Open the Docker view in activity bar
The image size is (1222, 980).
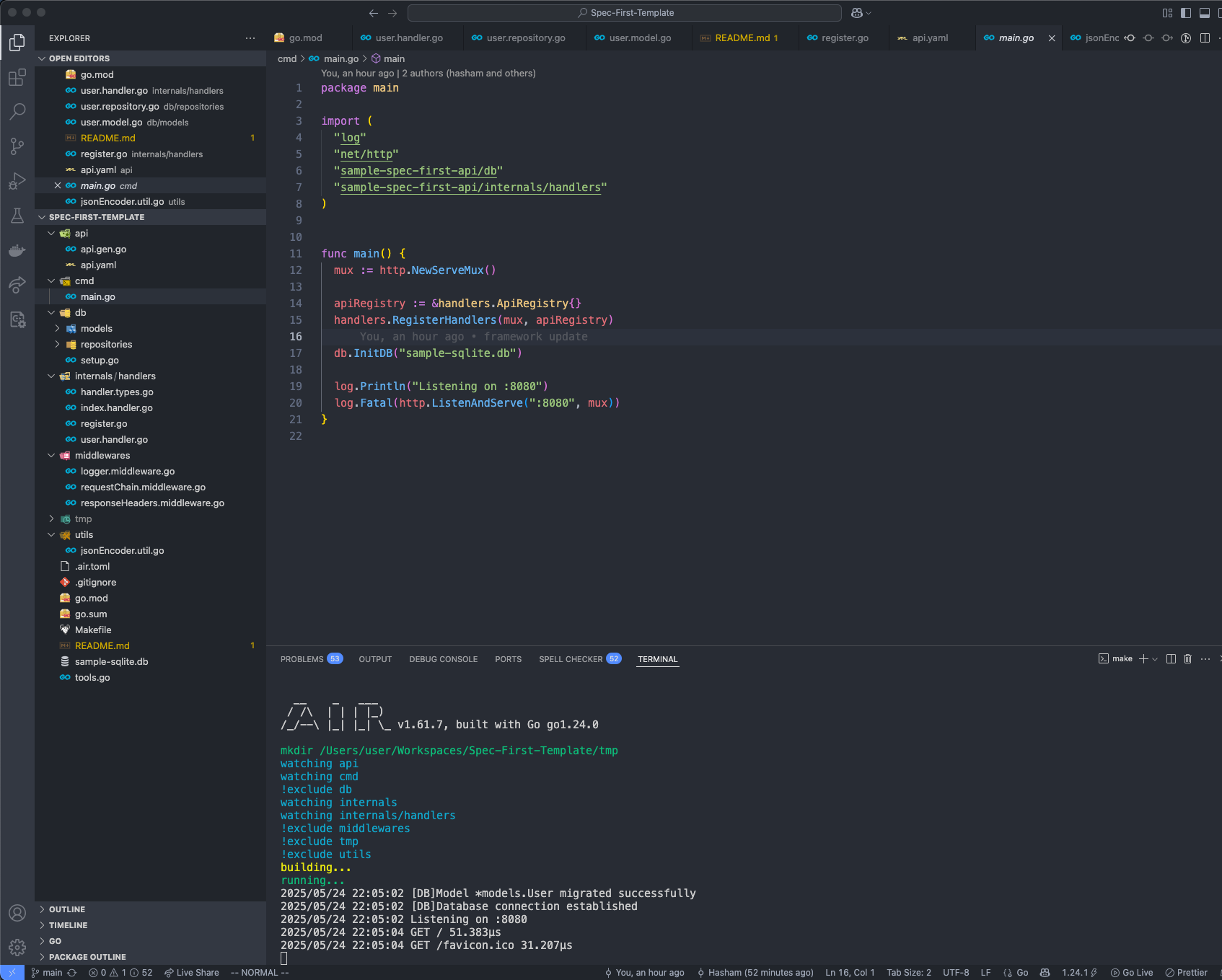(17, 250)
